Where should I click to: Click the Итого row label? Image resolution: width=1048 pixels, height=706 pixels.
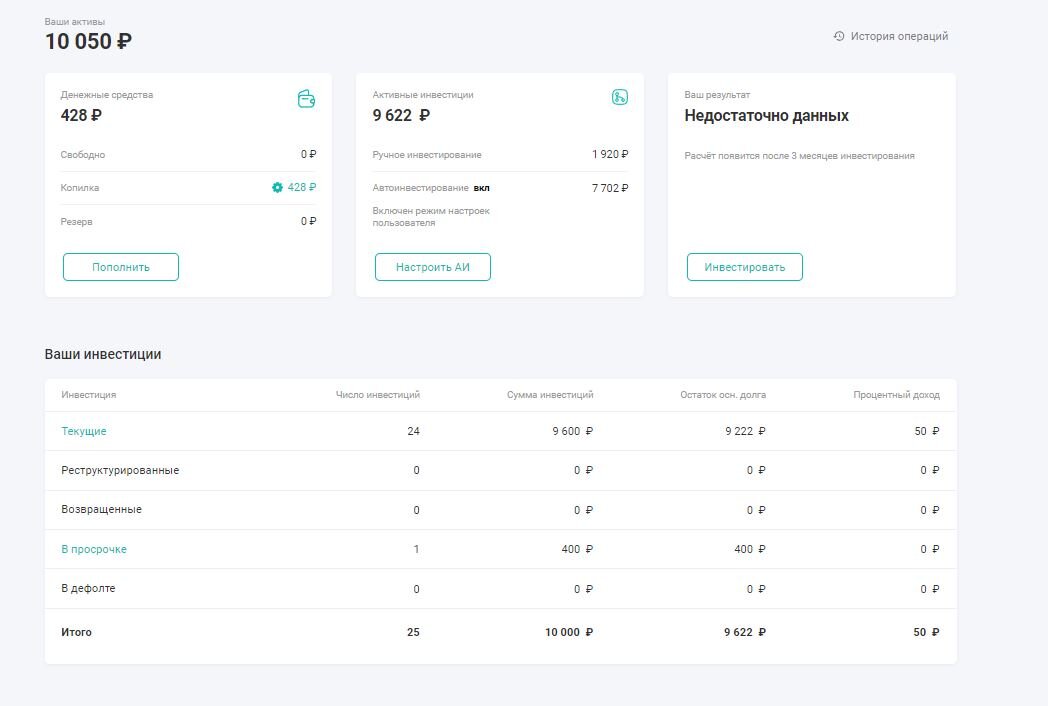point(76,632)
